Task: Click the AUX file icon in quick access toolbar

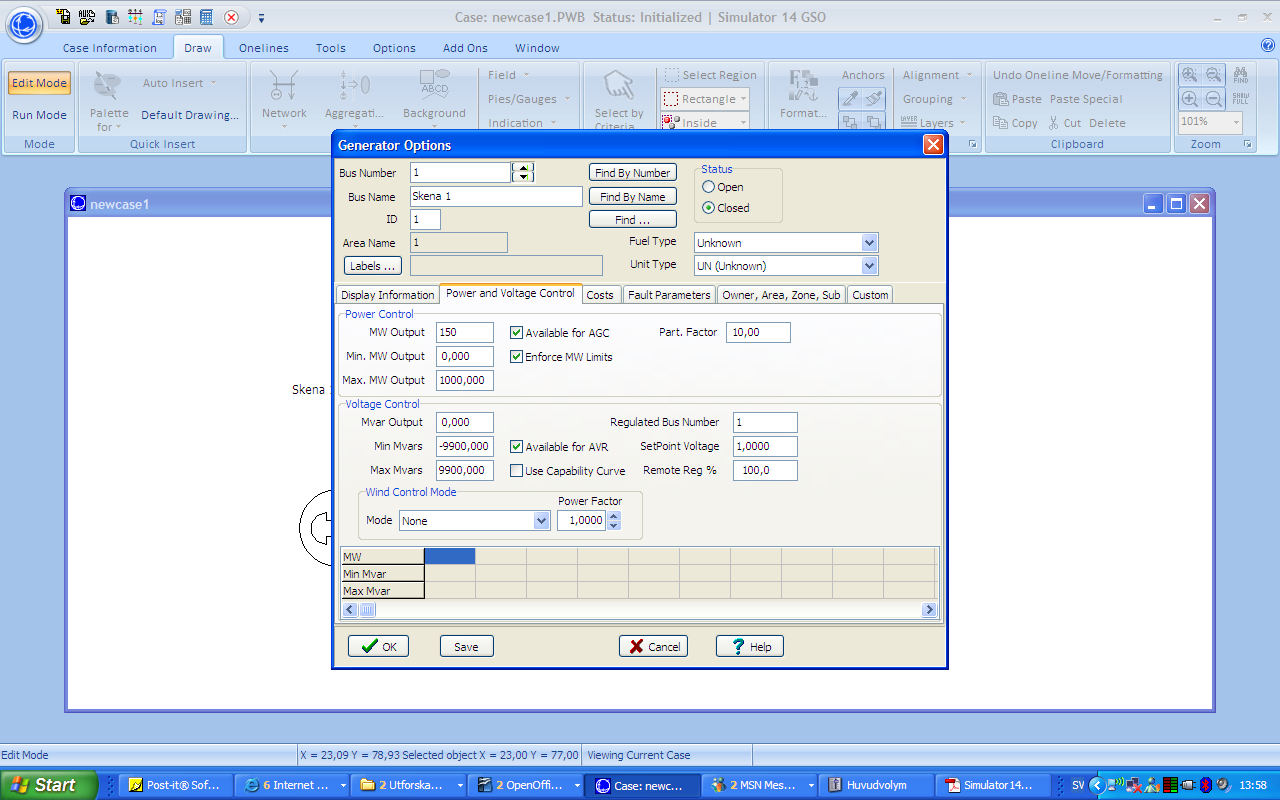Action: [87, 17]
